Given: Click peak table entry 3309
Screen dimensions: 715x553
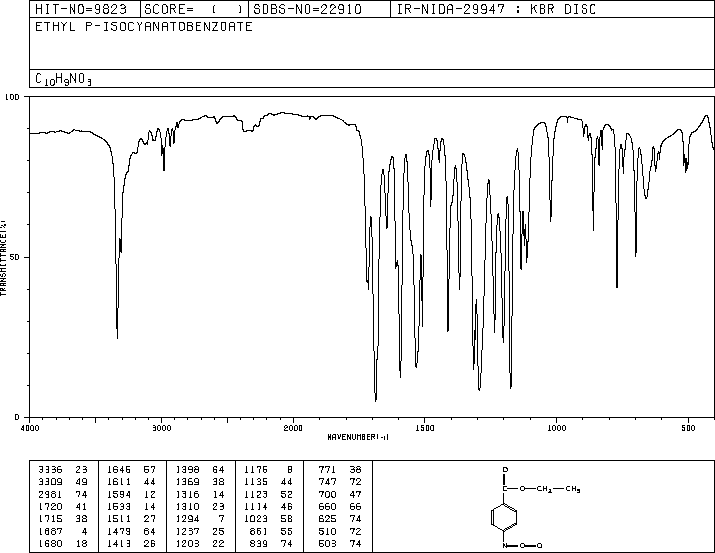Looking at the screenshot, I should click(x=50, y=482).
